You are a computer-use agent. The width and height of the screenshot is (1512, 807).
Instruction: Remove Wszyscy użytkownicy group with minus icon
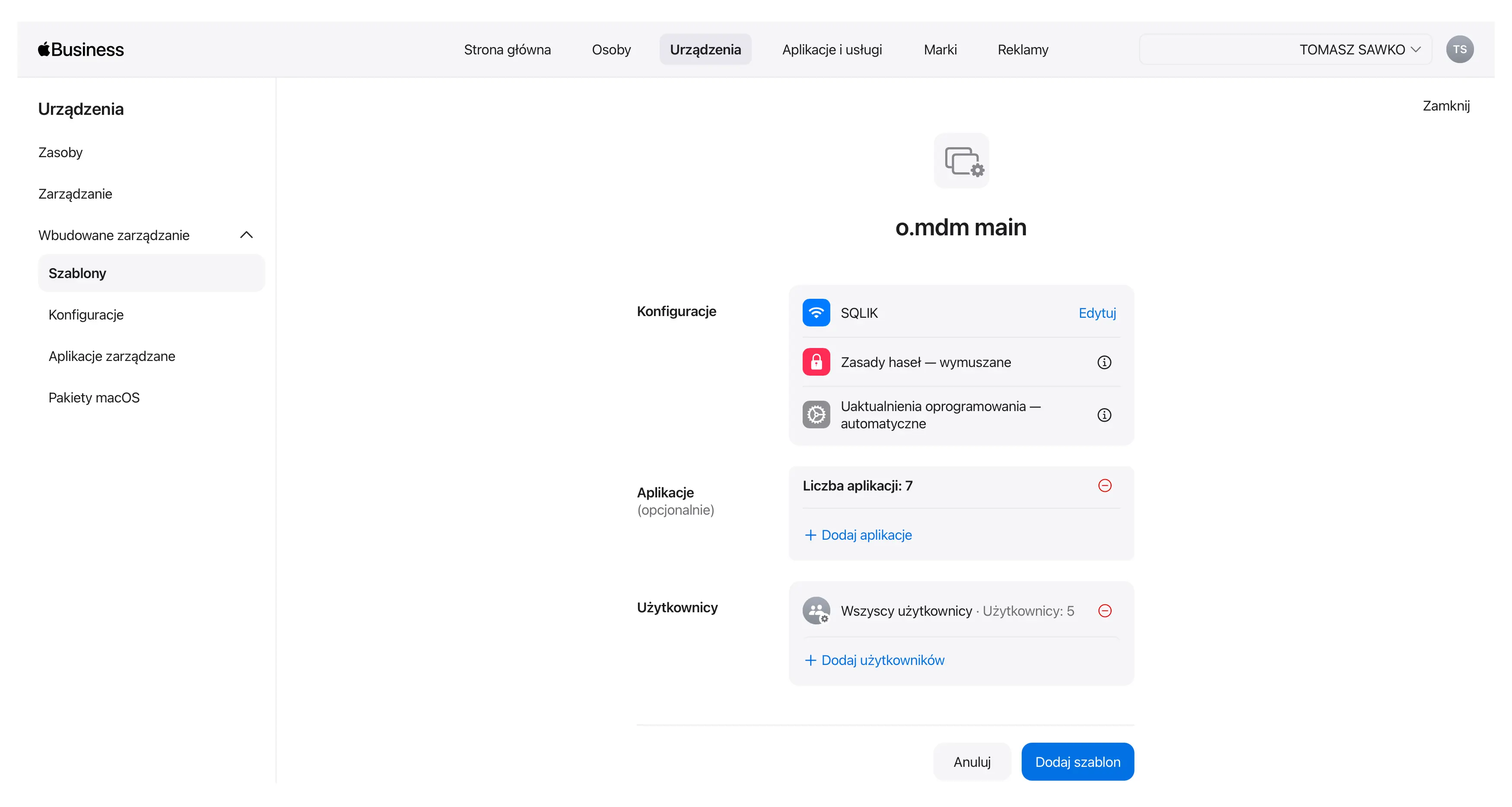[1105, 611]
